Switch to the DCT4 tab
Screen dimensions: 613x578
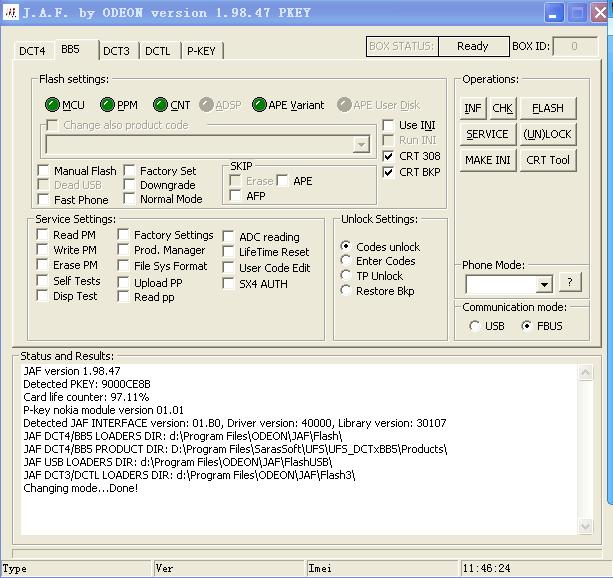coord(32,51)
